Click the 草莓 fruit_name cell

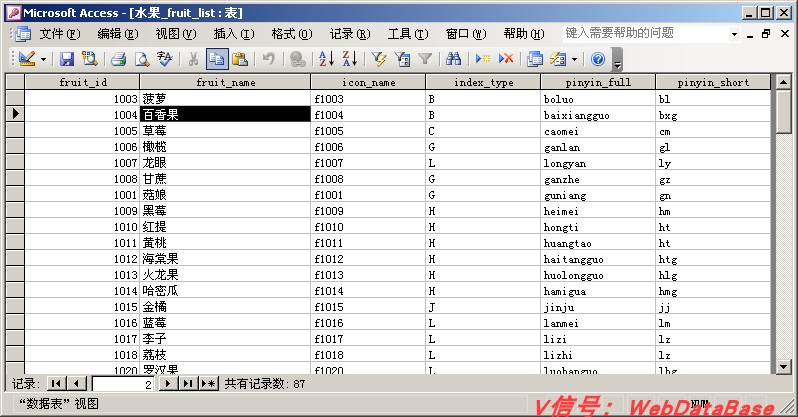coord(225,130)
